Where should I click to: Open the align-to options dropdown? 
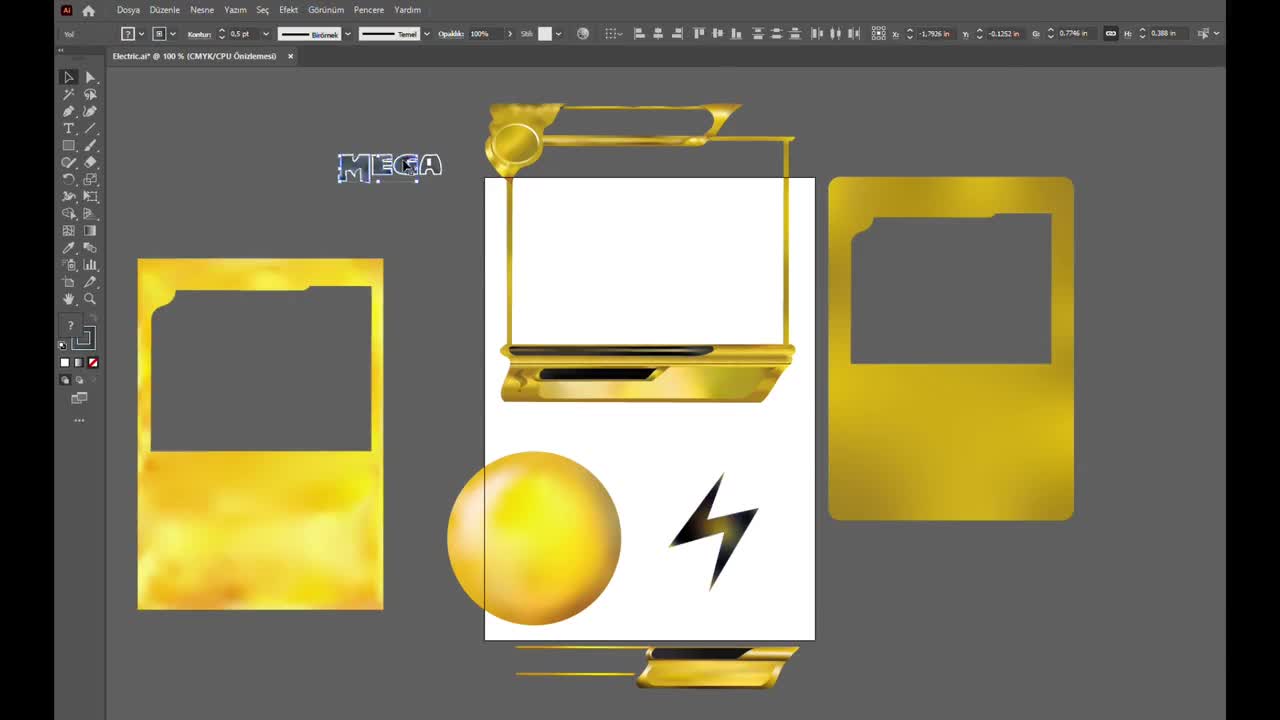click(612, 33)
